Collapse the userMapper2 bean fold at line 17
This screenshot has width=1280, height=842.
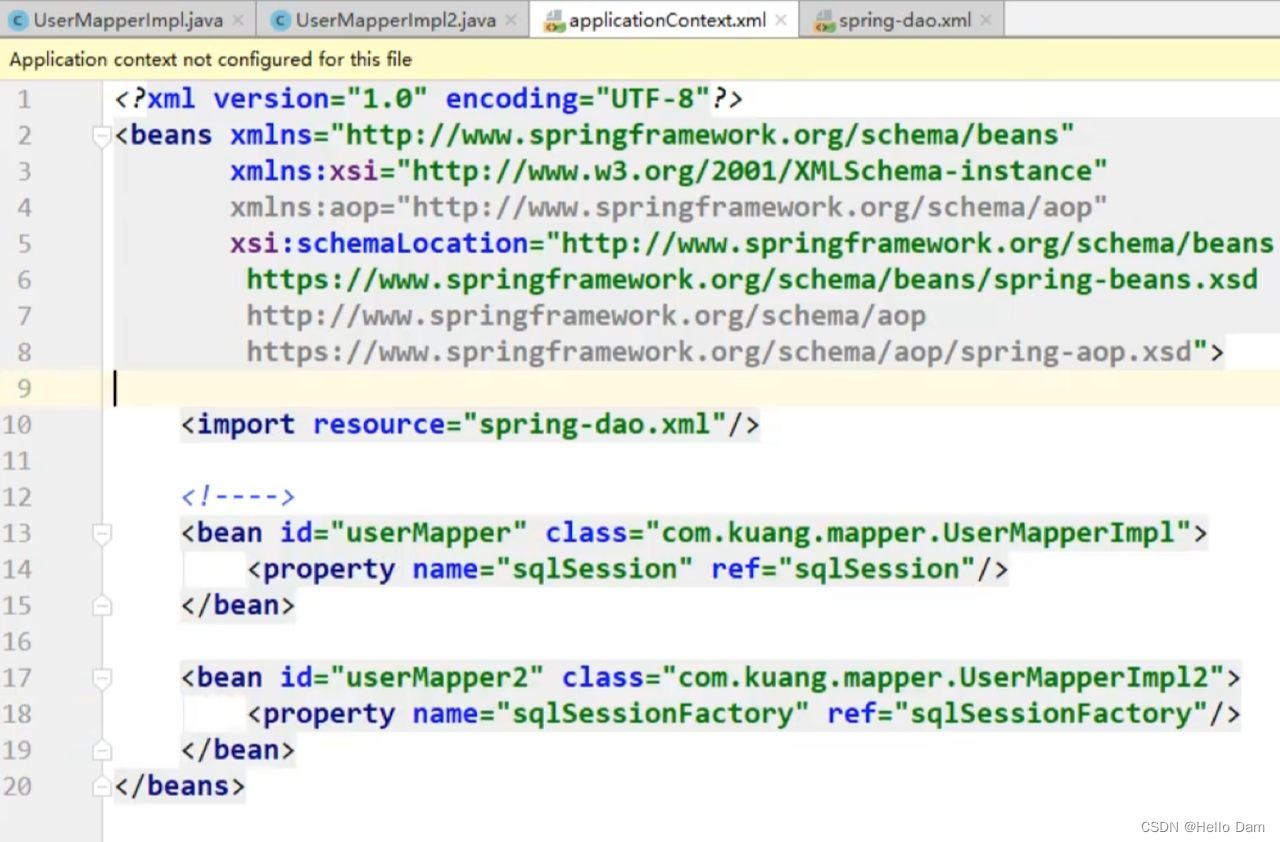102,678
